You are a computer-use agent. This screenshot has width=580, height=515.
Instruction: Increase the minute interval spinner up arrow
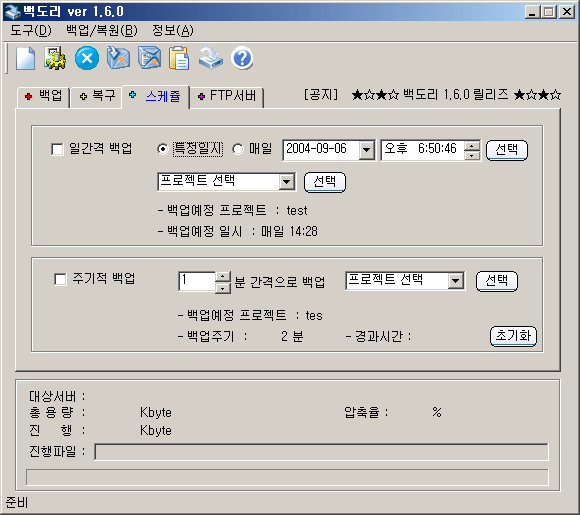tap(223, 276)
